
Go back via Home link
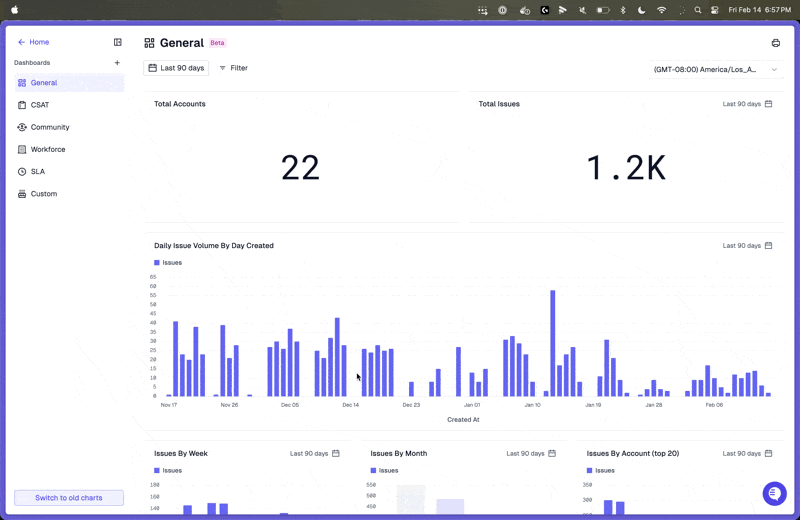[x=34, y=42]
